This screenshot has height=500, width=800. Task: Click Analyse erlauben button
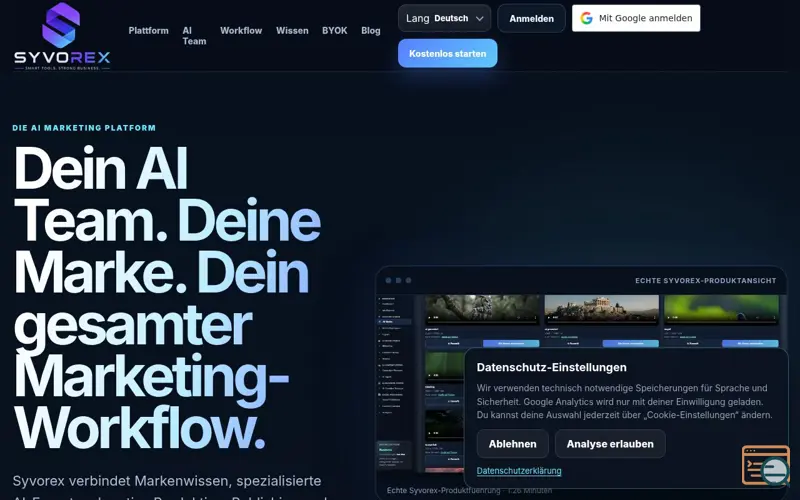(610, 444)
